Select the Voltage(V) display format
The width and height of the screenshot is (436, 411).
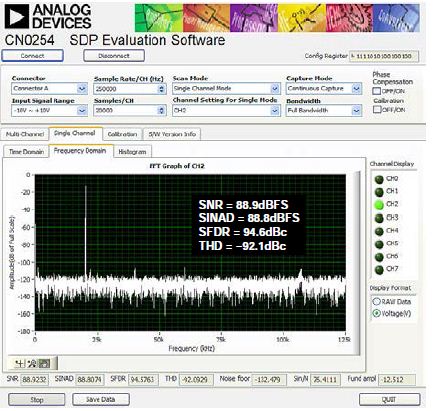coord(376,313)
